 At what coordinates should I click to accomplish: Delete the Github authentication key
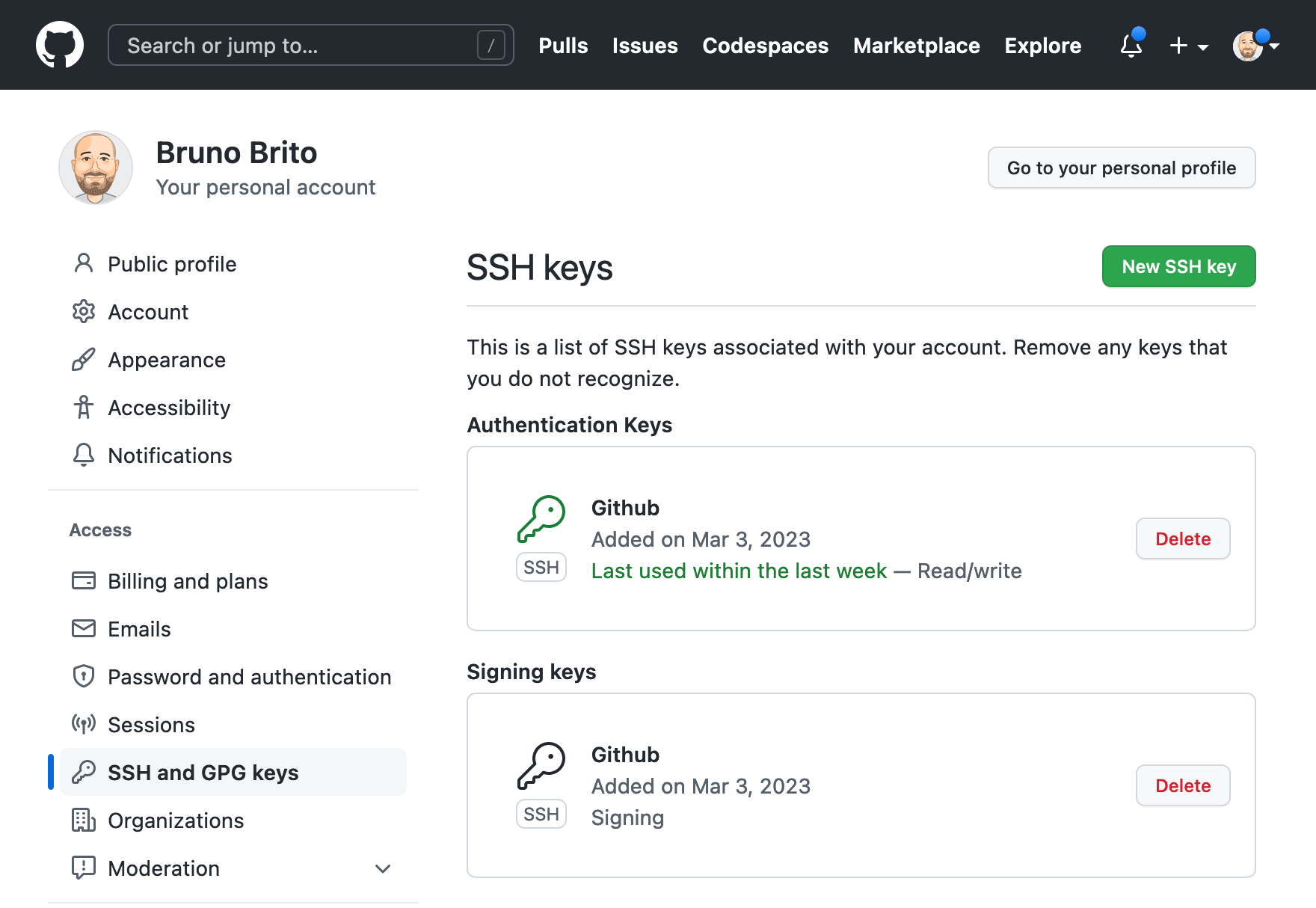tap(1182, 539)
